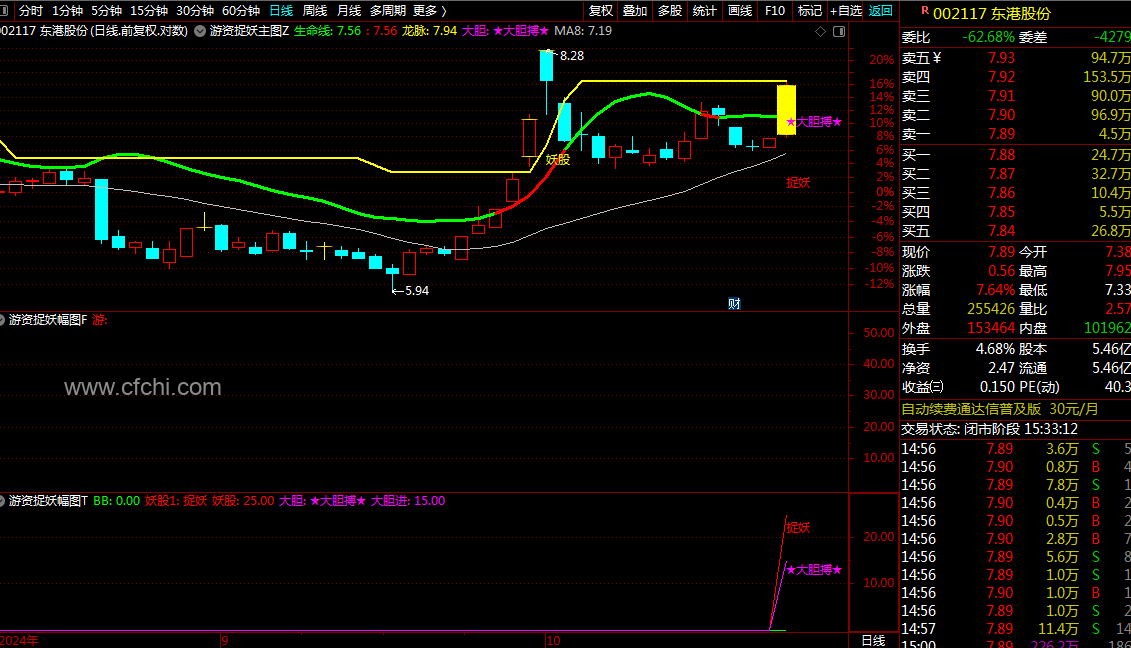Switch to the 分时 intraday view
The image size is (1131, 648).
tap(30, 11)
